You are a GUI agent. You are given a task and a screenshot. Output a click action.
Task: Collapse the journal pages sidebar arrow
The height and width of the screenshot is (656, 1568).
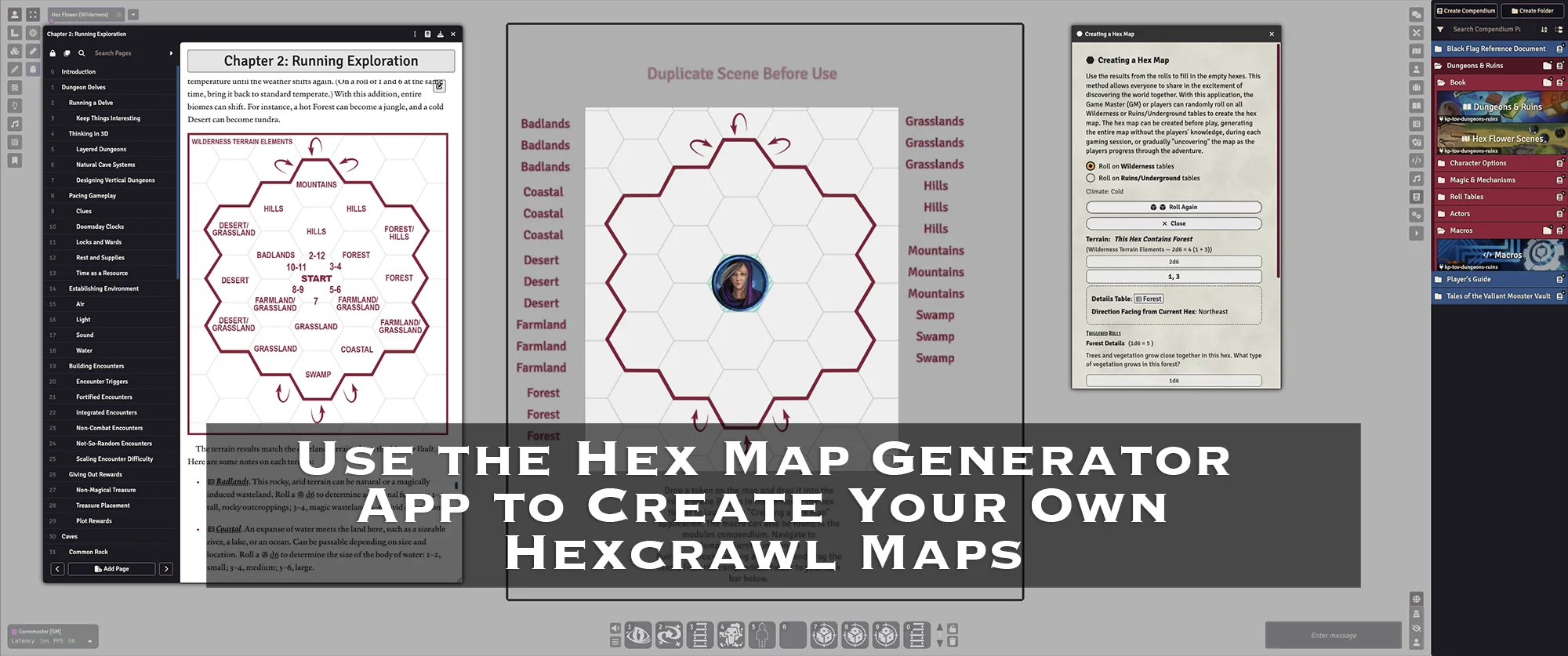[171, 53]
